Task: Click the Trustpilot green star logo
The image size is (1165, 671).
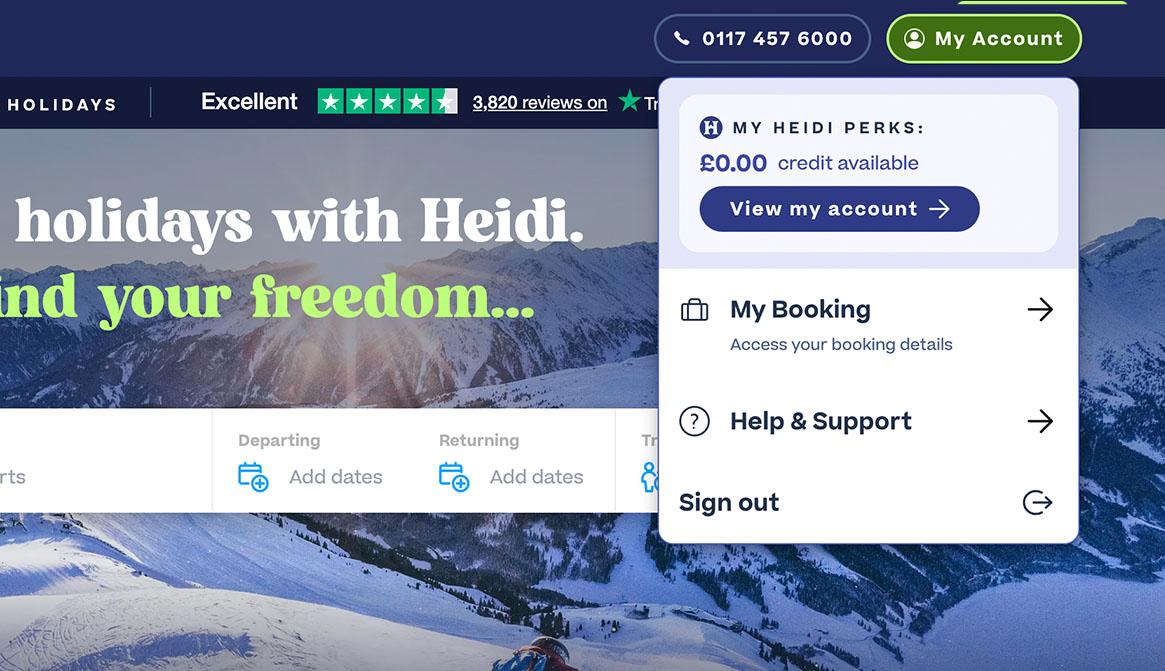Action: click(629, 100)
